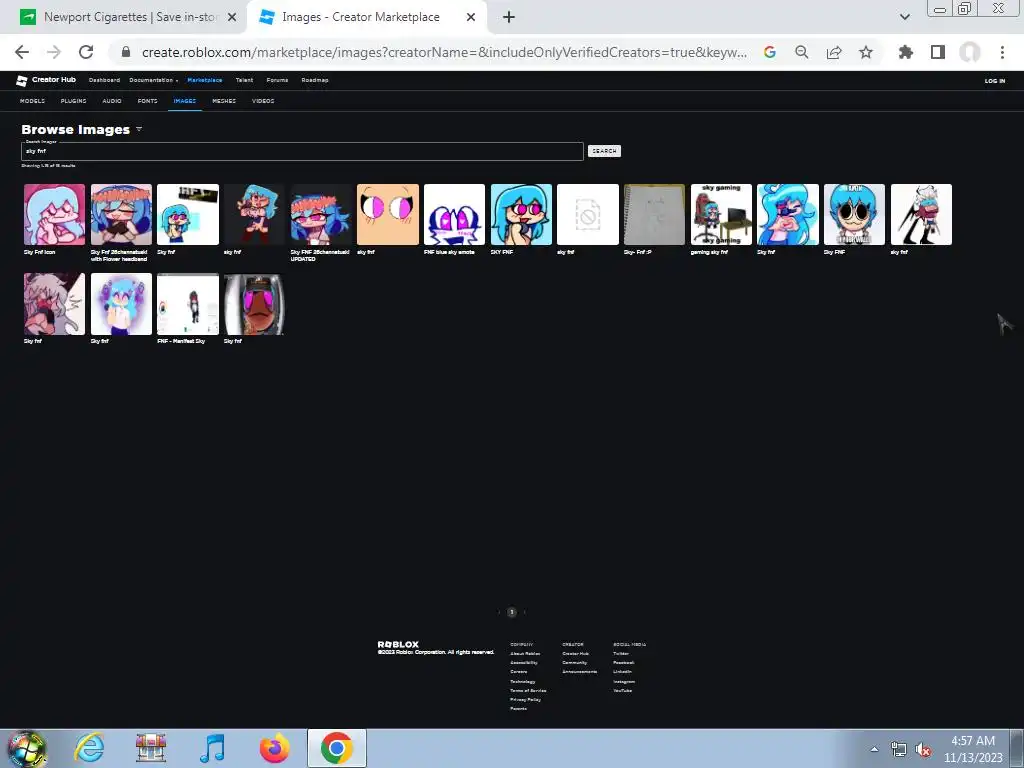Image resolution: width=1024 pixels, height=768 pixels.
Task: View site info via padlock icon
Action: click(126, 52)
